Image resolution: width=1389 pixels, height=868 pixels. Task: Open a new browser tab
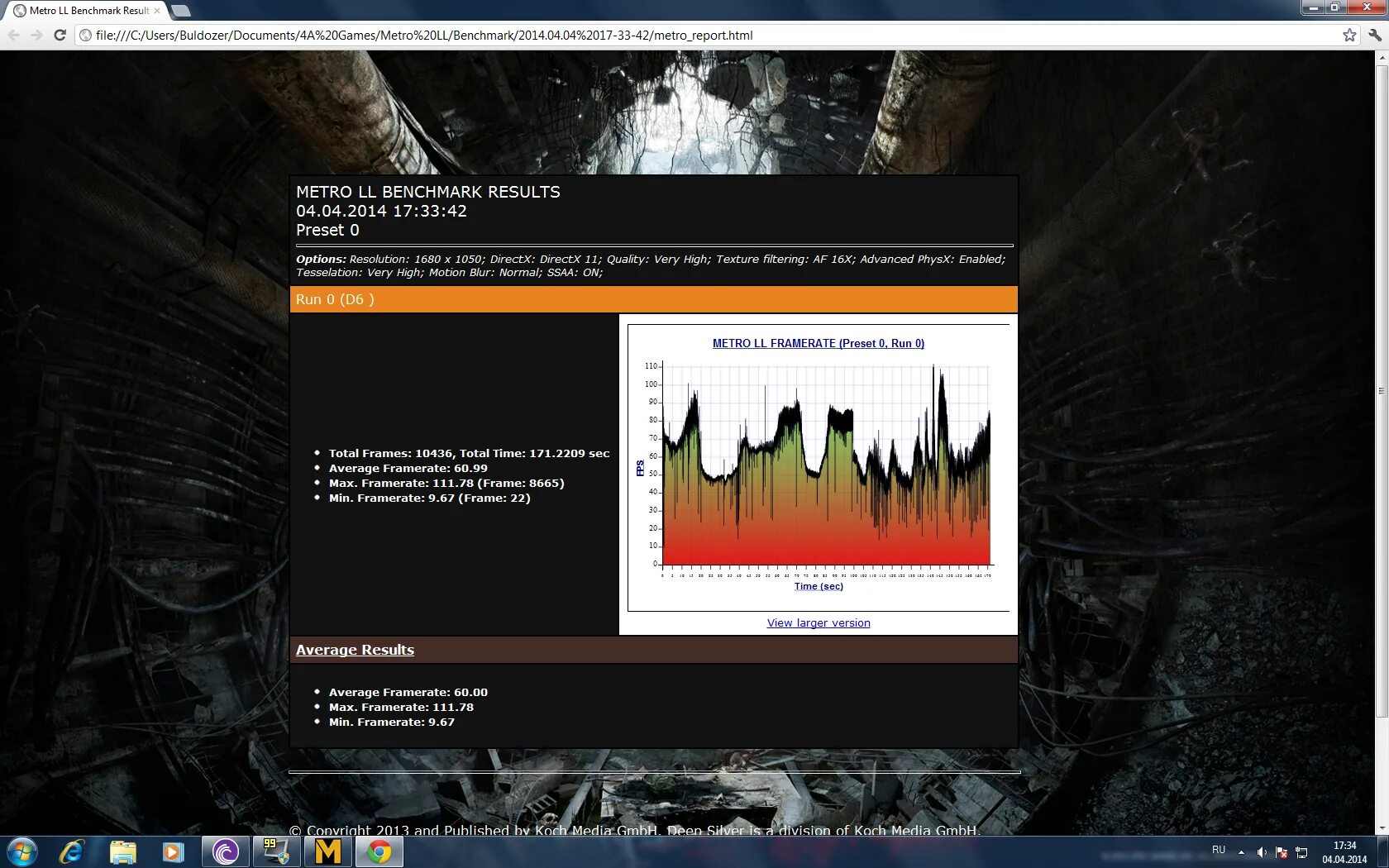[x=180, y=11]
